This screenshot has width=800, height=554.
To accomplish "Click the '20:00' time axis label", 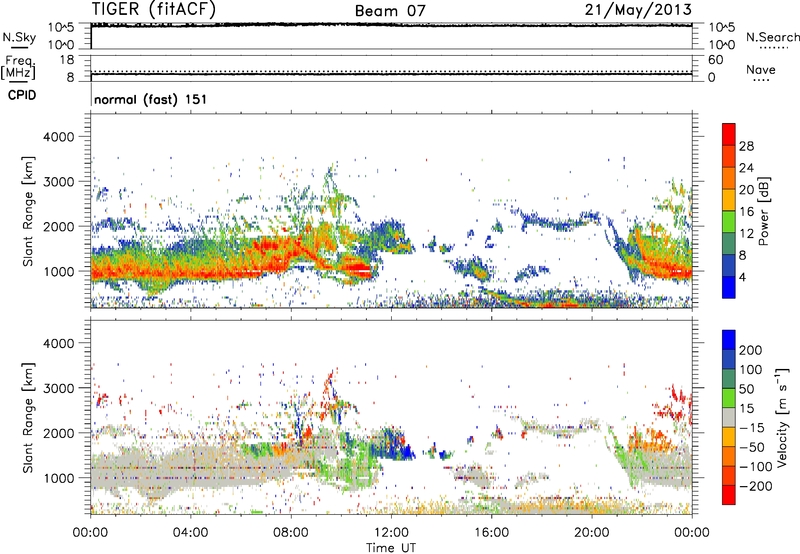I will [592, 533].
